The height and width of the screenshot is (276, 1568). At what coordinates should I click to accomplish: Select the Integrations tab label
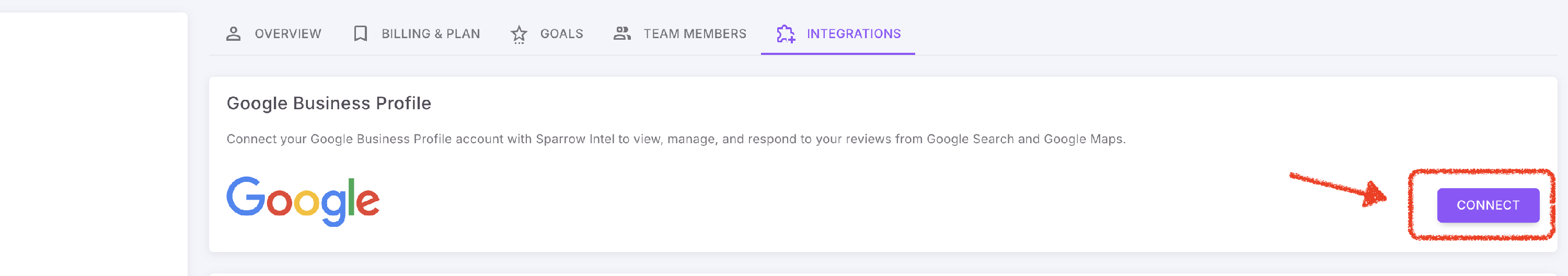pyautogui.click(x=854, y=33)
